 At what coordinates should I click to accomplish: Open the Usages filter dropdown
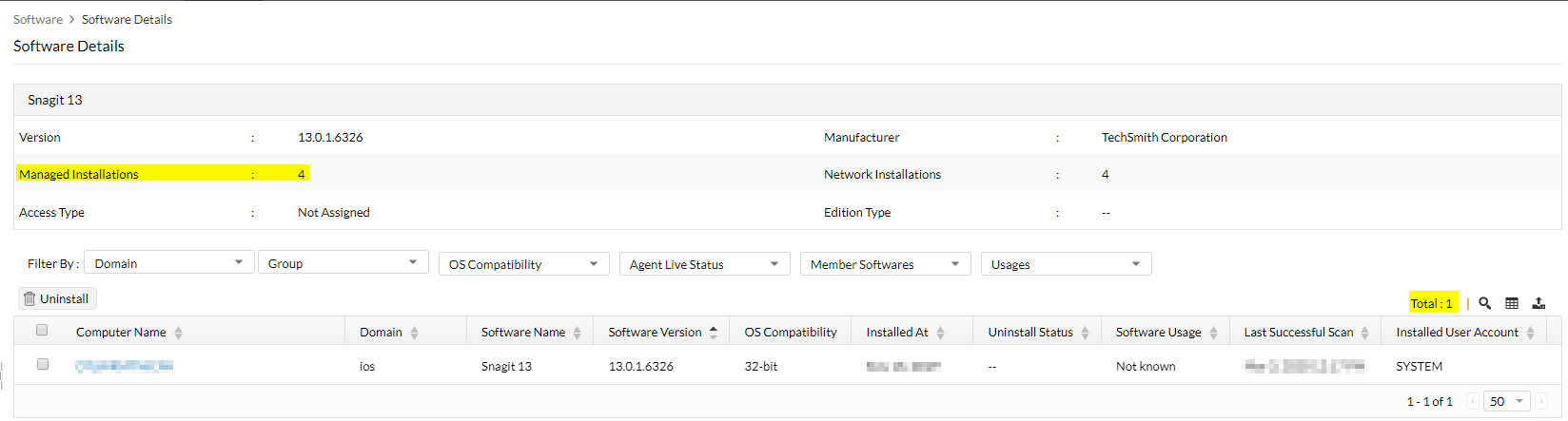pyautogui.click(x=1066, y=264)
